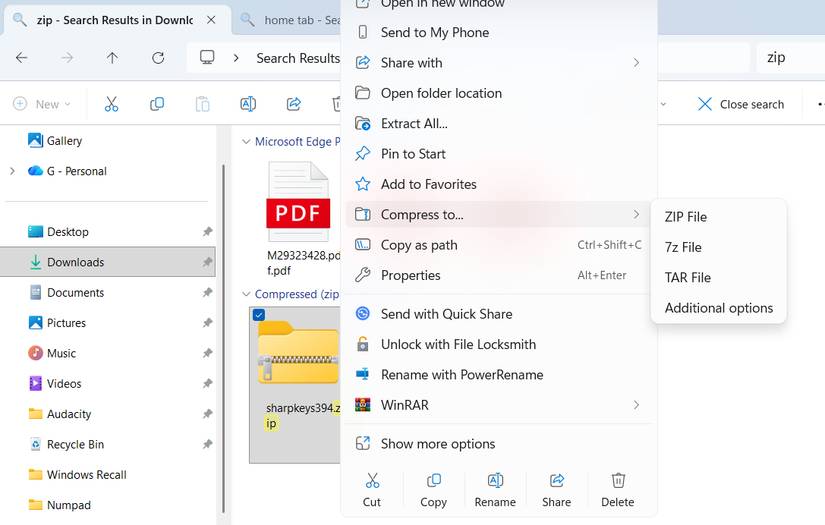Image resolution: width=825 pixels, height=525 pixels.
Task: Click Compress to... menu entry
Action: click(499, 215)
